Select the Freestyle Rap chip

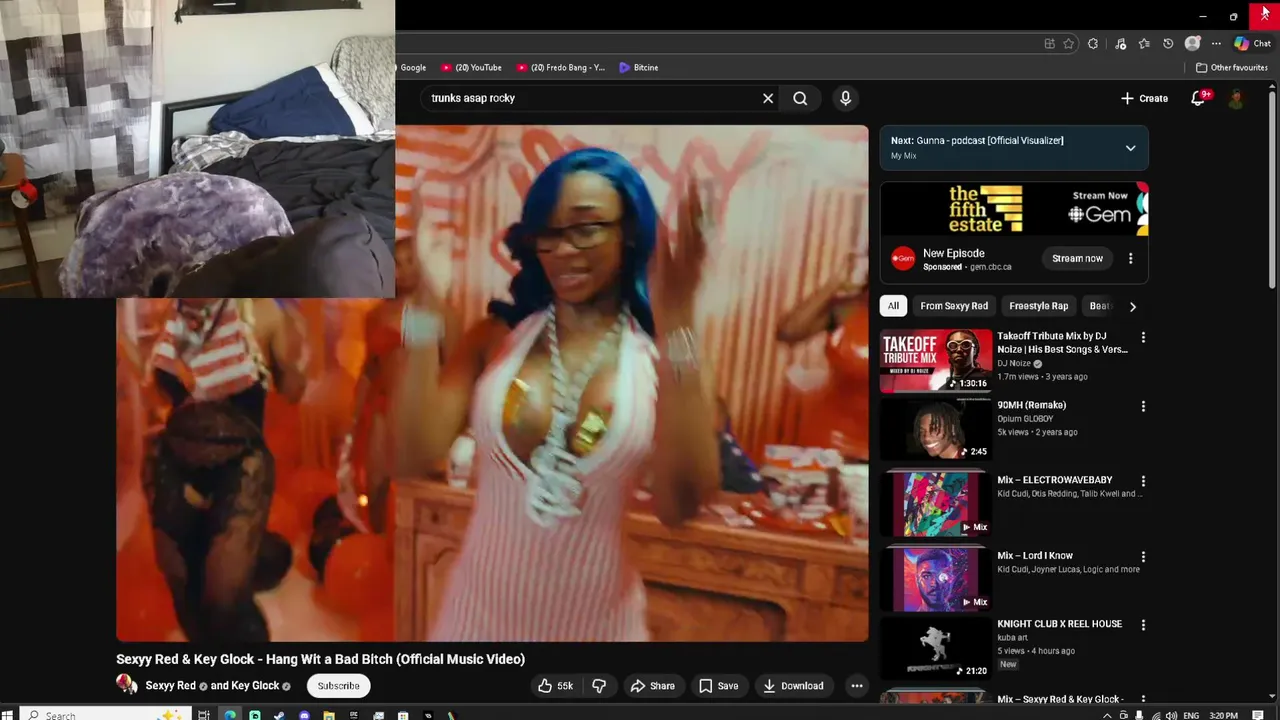(1039, 306)
